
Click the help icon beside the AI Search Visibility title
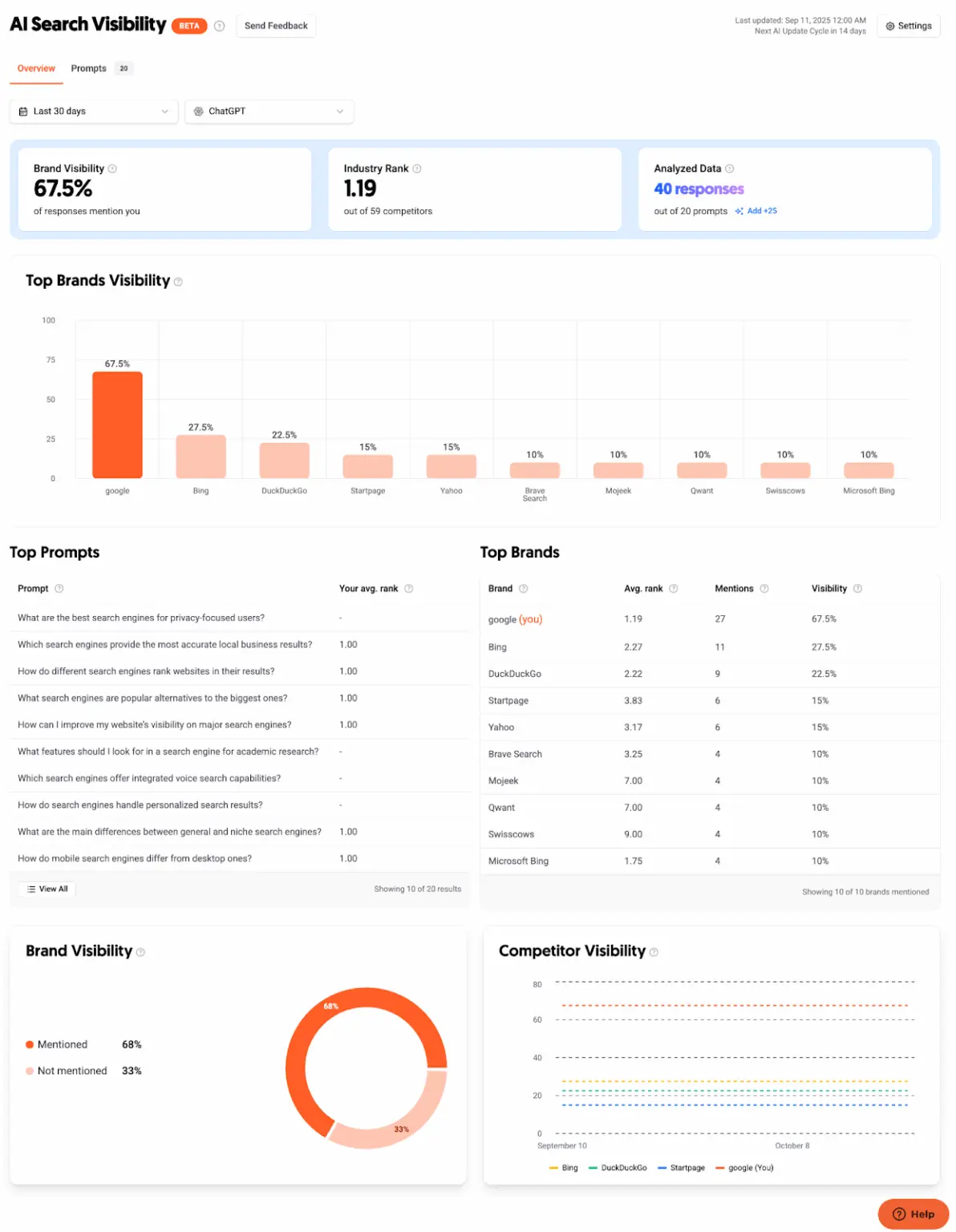click(x=219, y=26)
